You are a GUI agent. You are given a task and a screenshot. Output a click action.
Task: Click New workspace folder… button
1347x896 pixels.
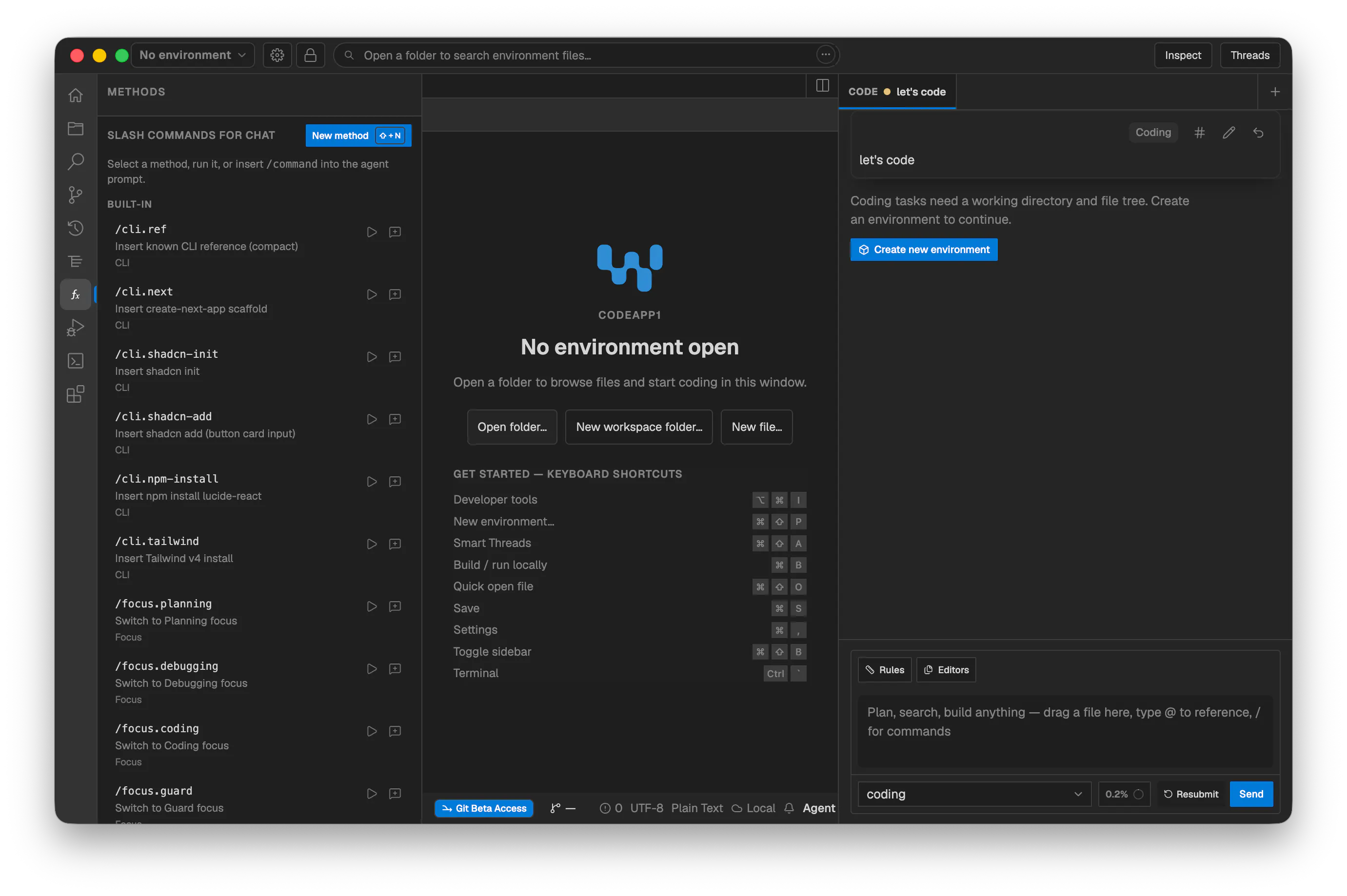point(638,427)
